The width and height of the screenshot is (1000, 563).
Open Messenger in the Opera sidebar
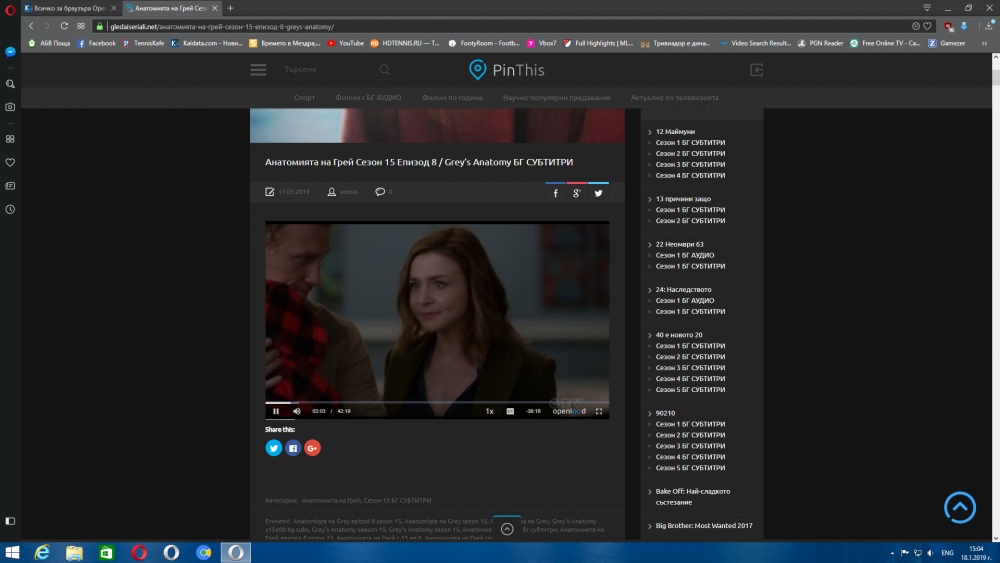10,52
